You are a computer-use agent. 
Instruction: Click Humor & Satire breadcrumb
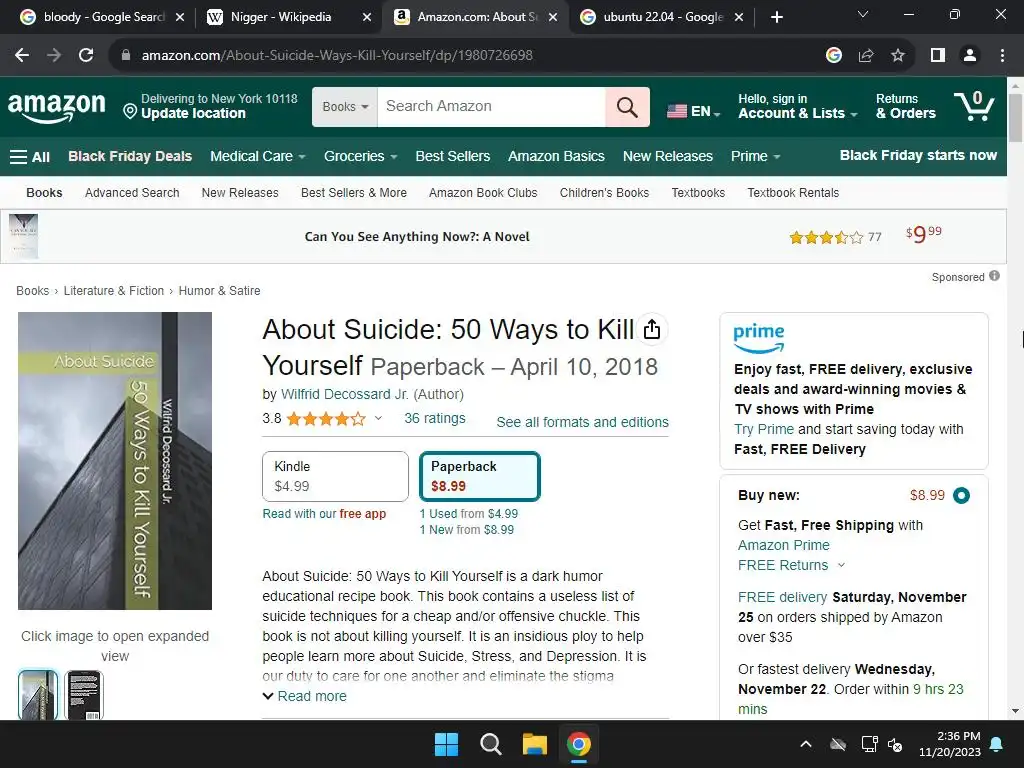pos(219,291)
